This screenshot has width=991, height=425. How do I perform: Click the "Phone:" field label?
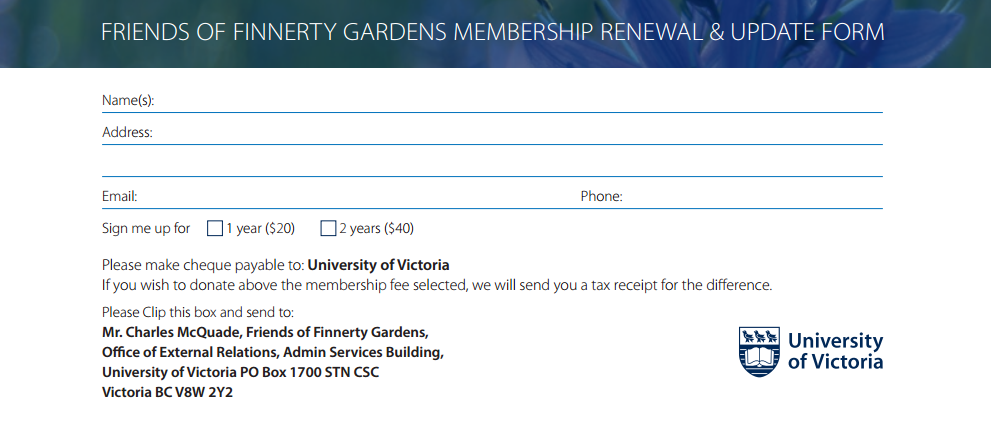click(601, 197)
